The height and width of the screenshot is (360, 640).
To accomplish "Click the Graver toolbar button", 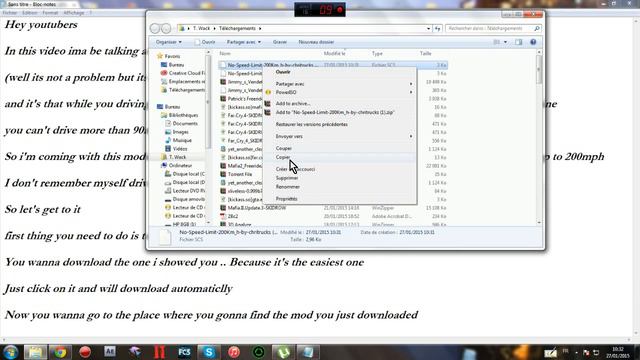I will coord(280,42).
